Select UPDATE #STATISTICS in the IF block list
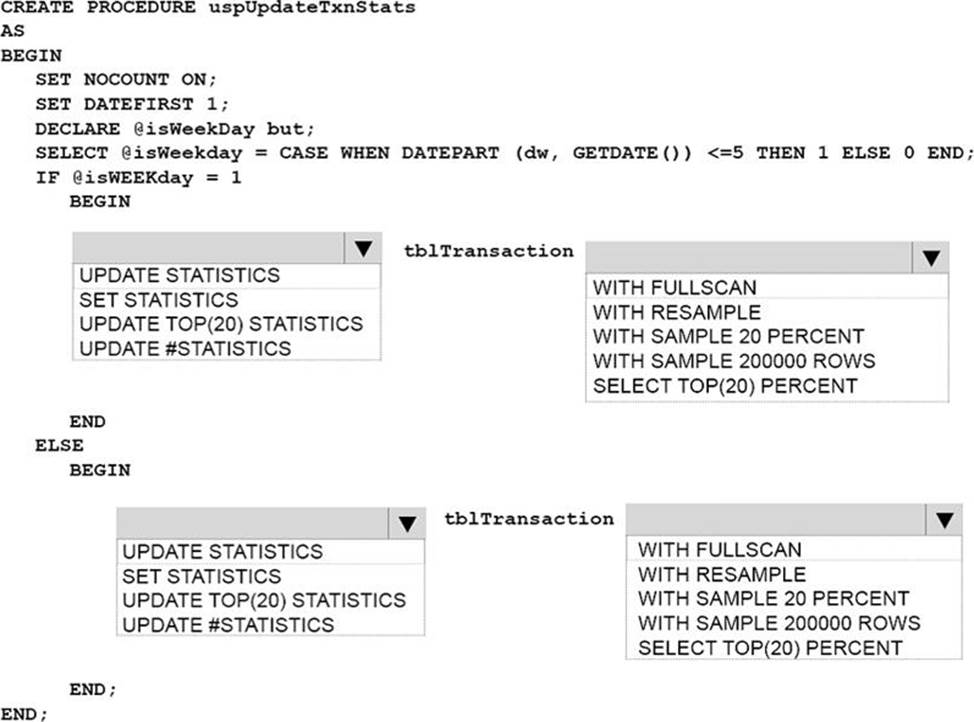This screenshot has height=722, width=974. point(185,348)
